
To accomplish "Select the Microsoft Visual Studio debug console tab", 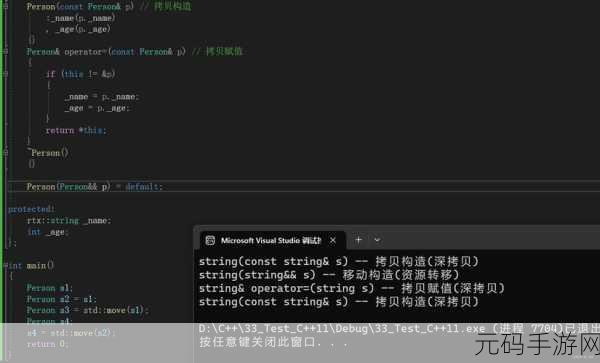I will (272, 240).
